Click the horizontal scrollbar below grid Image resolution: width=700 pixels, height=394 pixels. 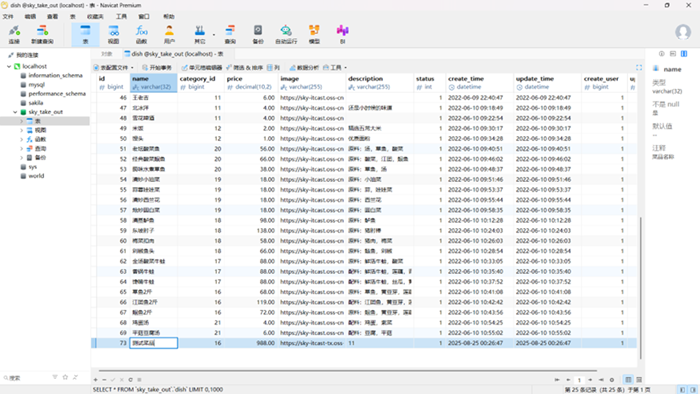pos(348,370)
